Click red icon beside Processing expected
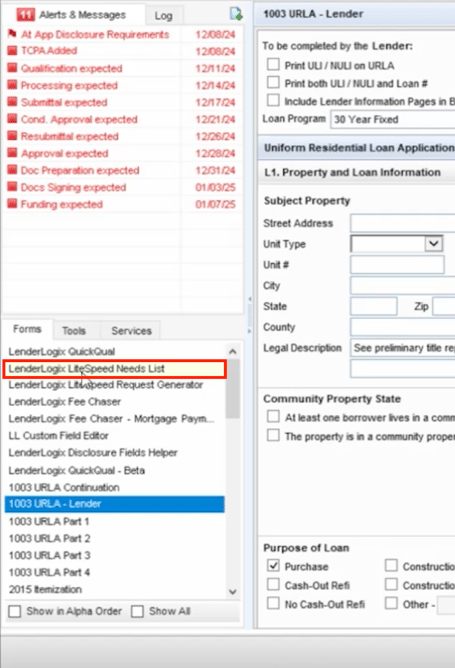Image resolution: width=455 pixels, height=668 pixels. pyautogui.click(x=12, y=85)
